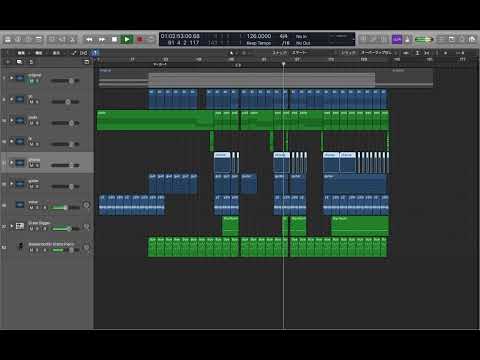Click the Stop button in transport
The width and height of the screenshot is (480, 360).
(x=114, y=40)
